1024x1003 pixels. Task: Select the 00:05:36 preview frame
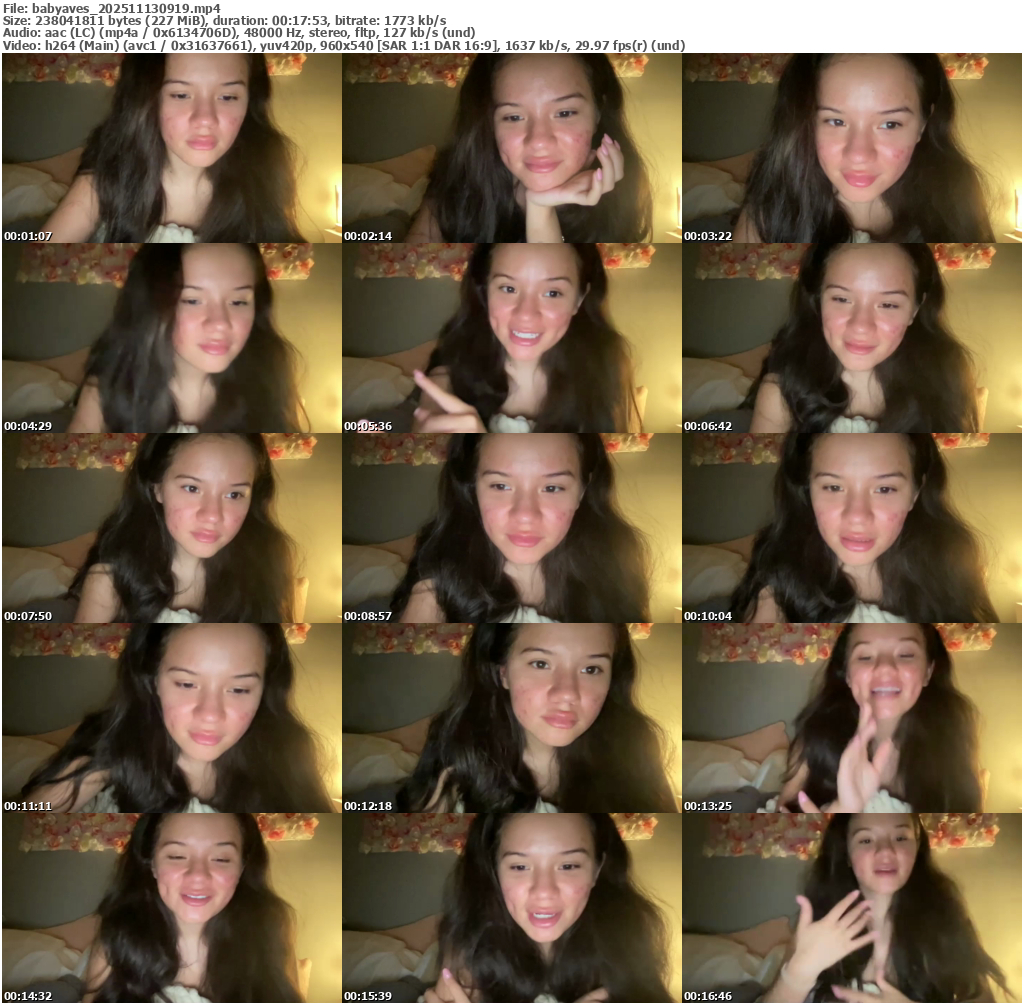(511, 338)
